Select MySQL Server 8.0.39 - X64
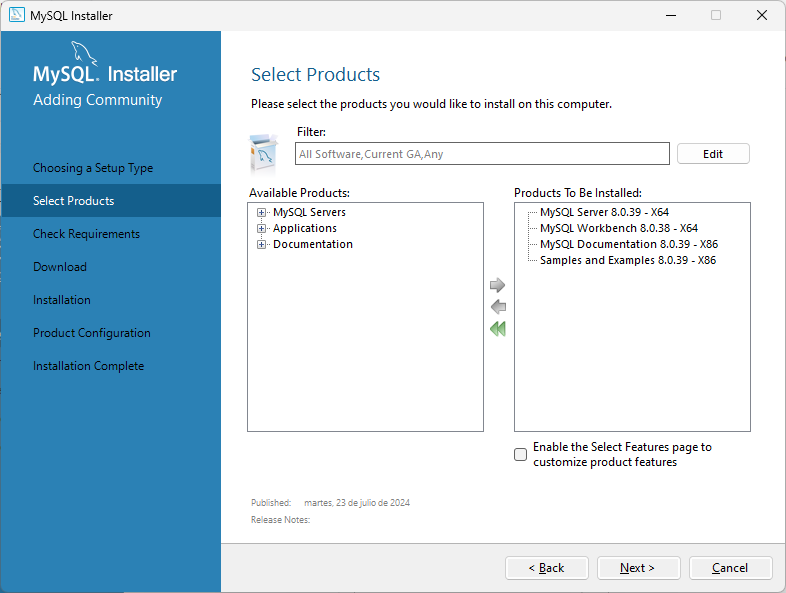786x593 pixels. 604,212
